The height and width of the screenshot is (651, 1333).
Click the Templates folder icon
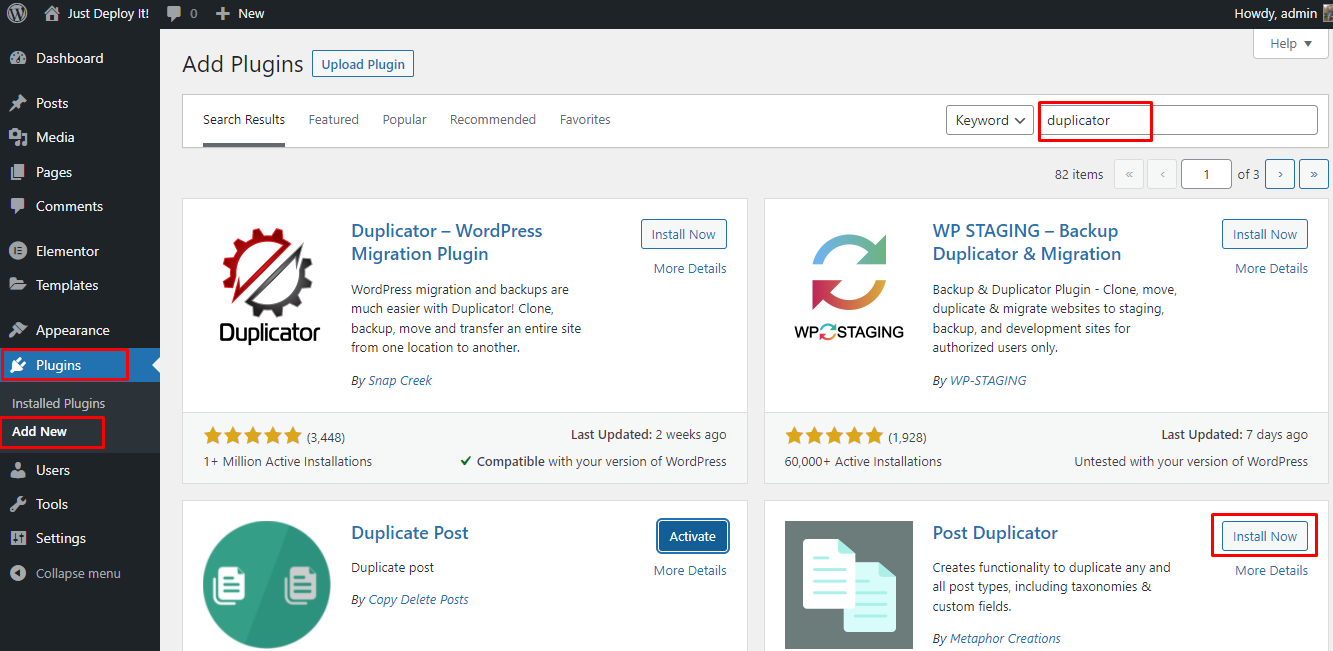(x=18, y=285)
